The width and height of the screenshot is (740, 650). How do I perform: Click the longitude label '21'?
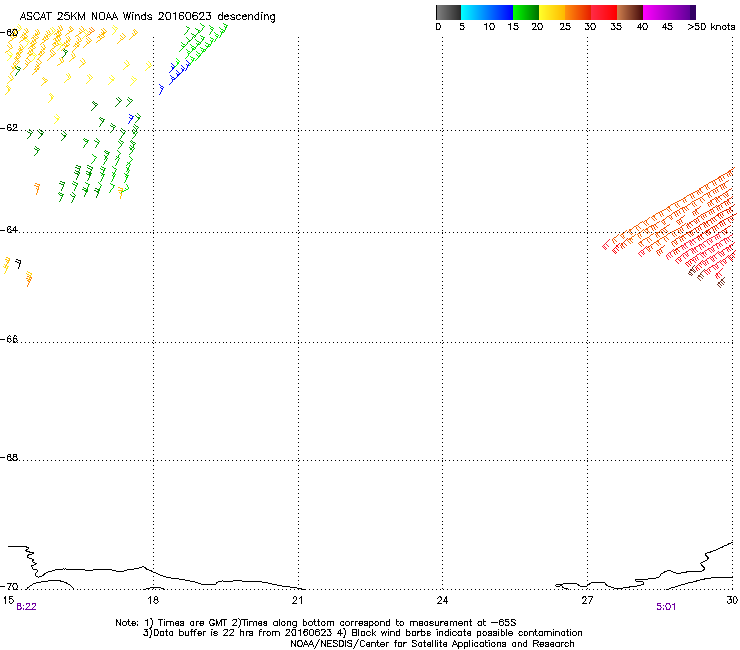(297, 600)
